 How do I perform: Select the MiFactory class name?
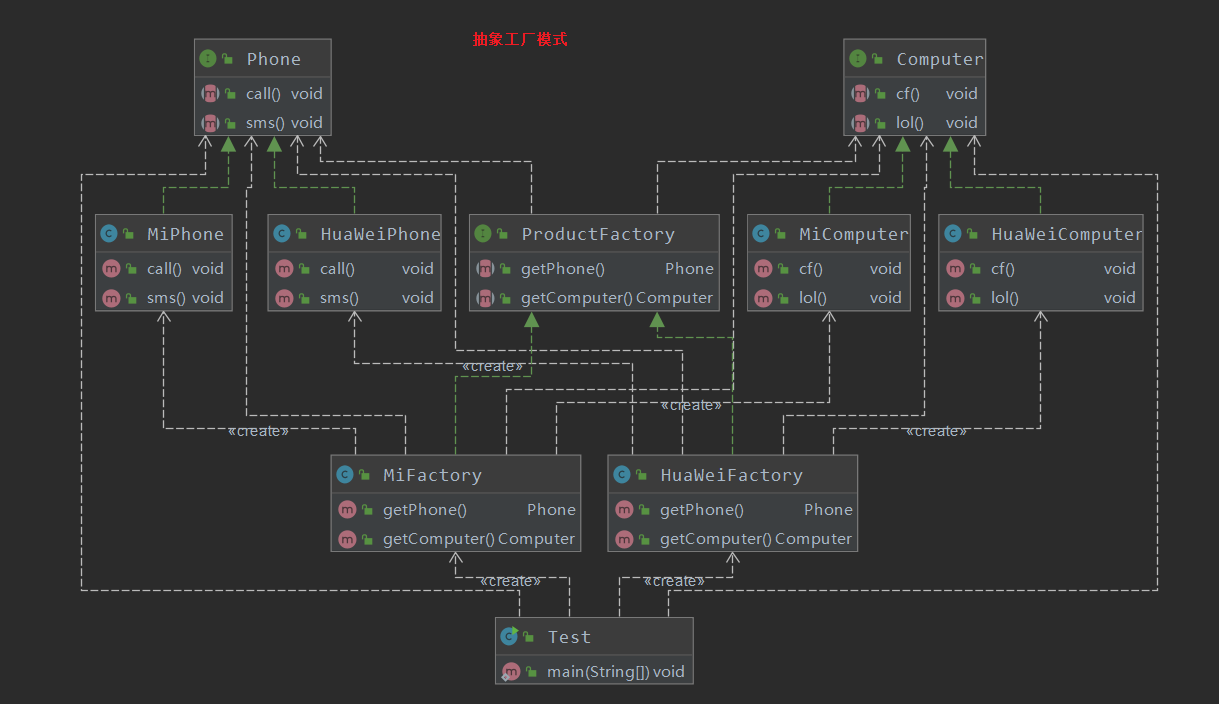point(432,475)
